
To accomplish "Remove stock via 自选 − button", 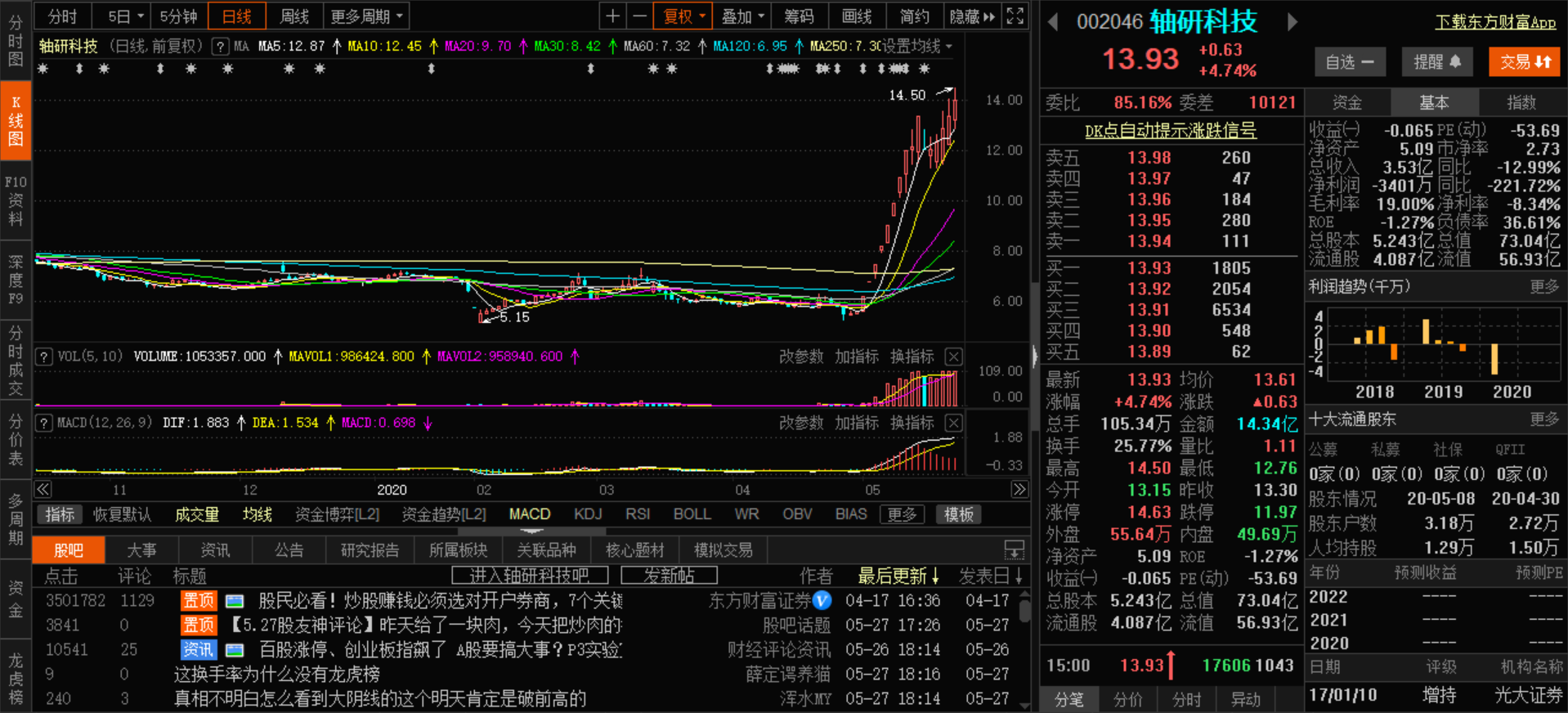I will click(x=1350, y=61).
